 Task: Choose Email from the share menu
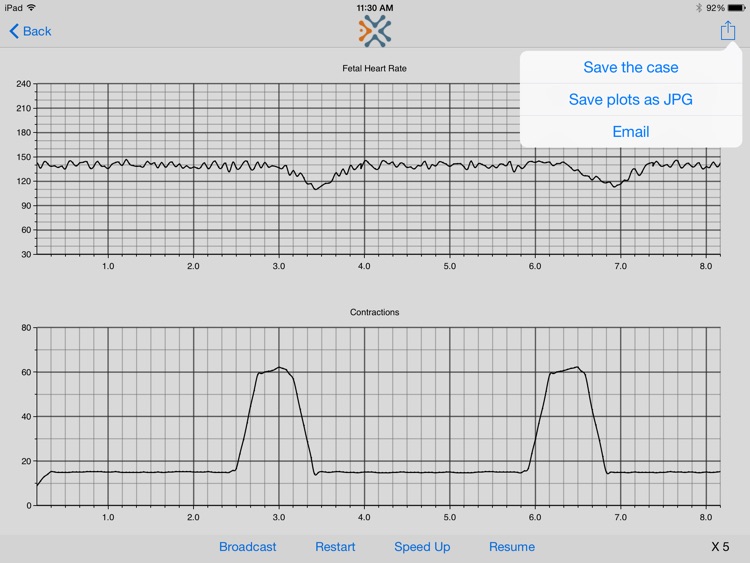coord(630,132)
